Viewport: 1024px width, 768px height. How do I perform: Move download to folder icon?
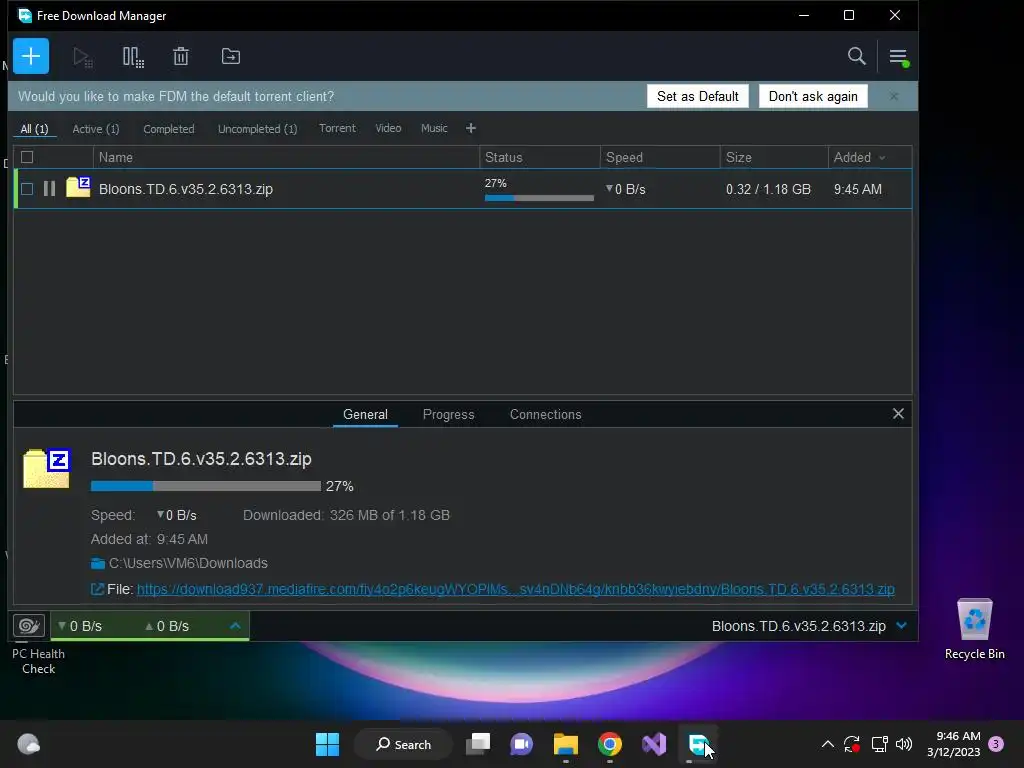tap(231, 57)
